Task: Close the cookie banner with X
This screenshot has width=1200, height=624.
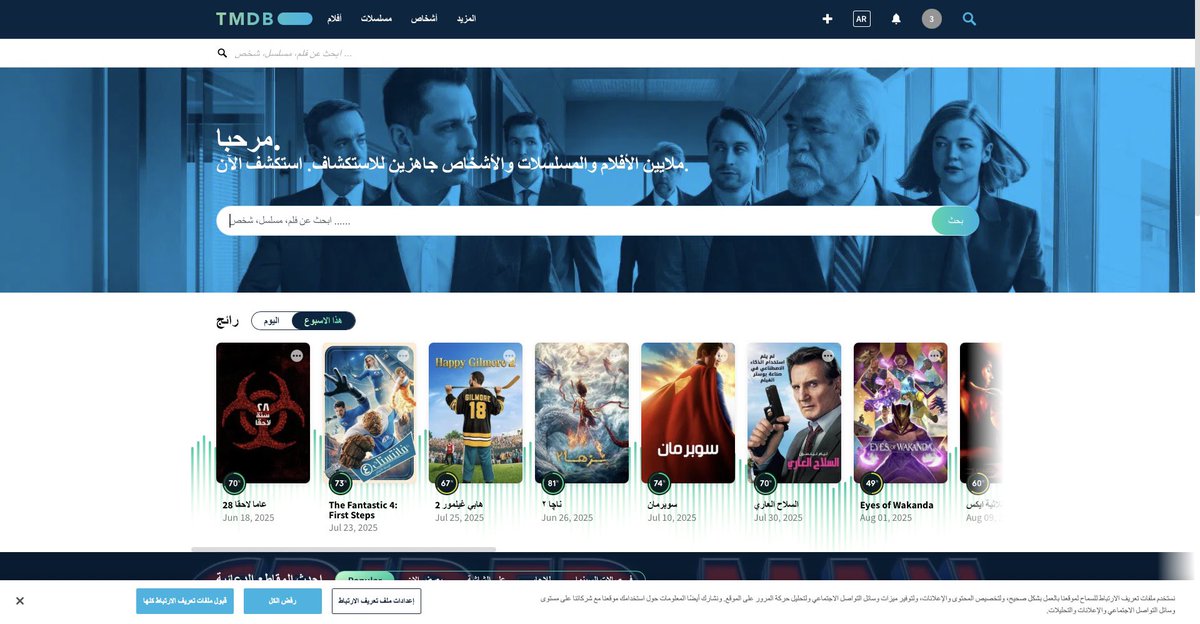Action: click(20, 601)
